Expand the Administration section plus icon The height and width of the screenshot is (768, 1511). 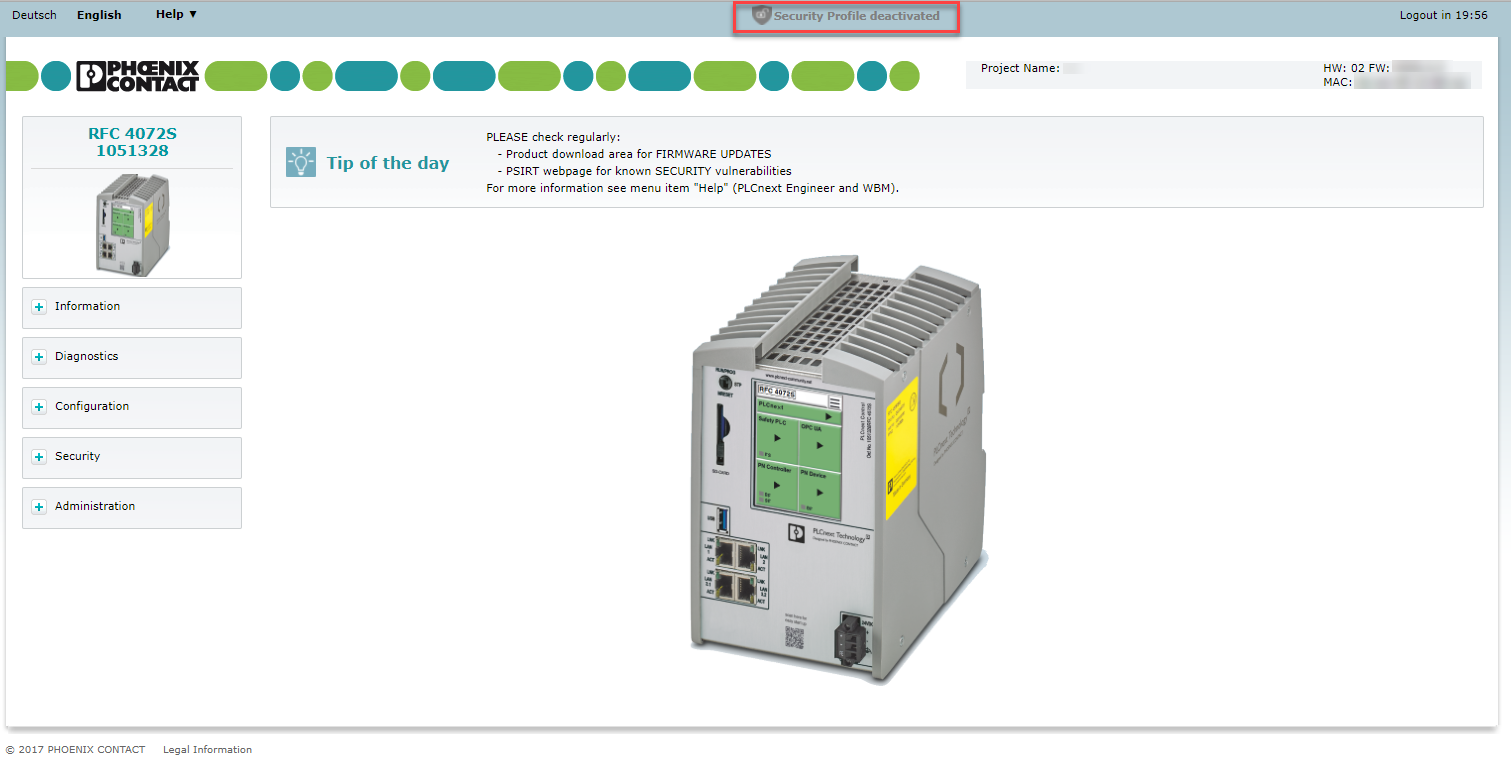[39, 507]
